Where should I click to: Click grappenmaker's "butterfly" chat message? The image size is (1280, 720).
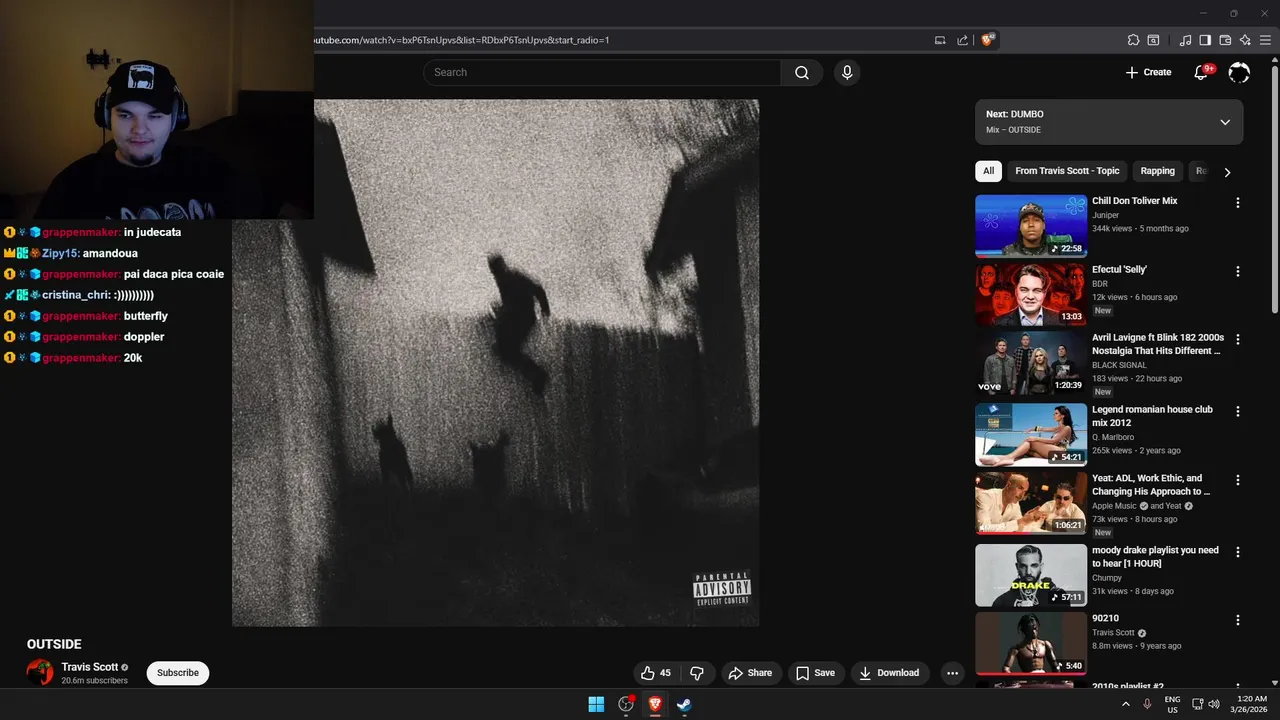[x=146, y=316]
